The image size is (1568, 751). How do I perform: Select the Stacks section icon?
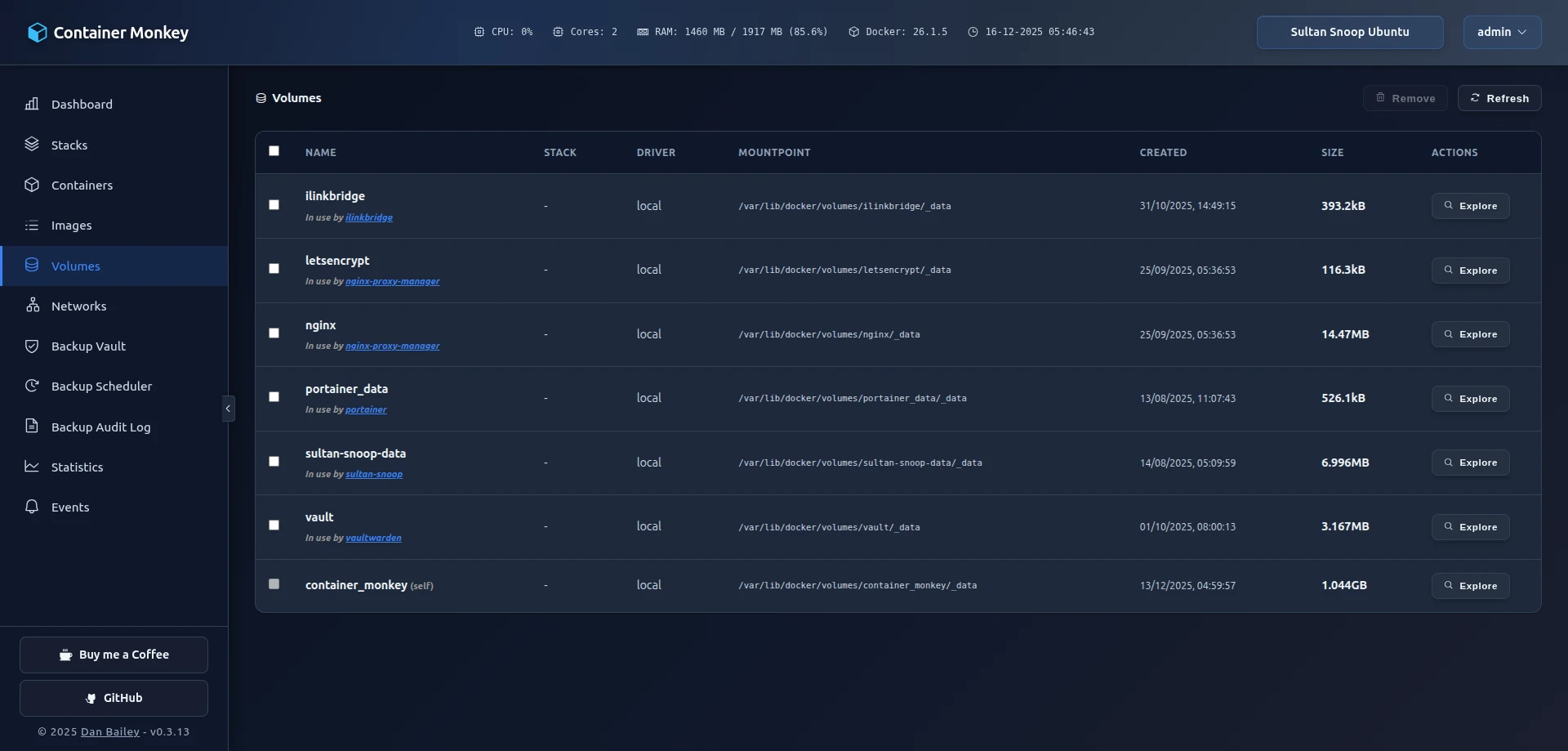pos(32,144)
